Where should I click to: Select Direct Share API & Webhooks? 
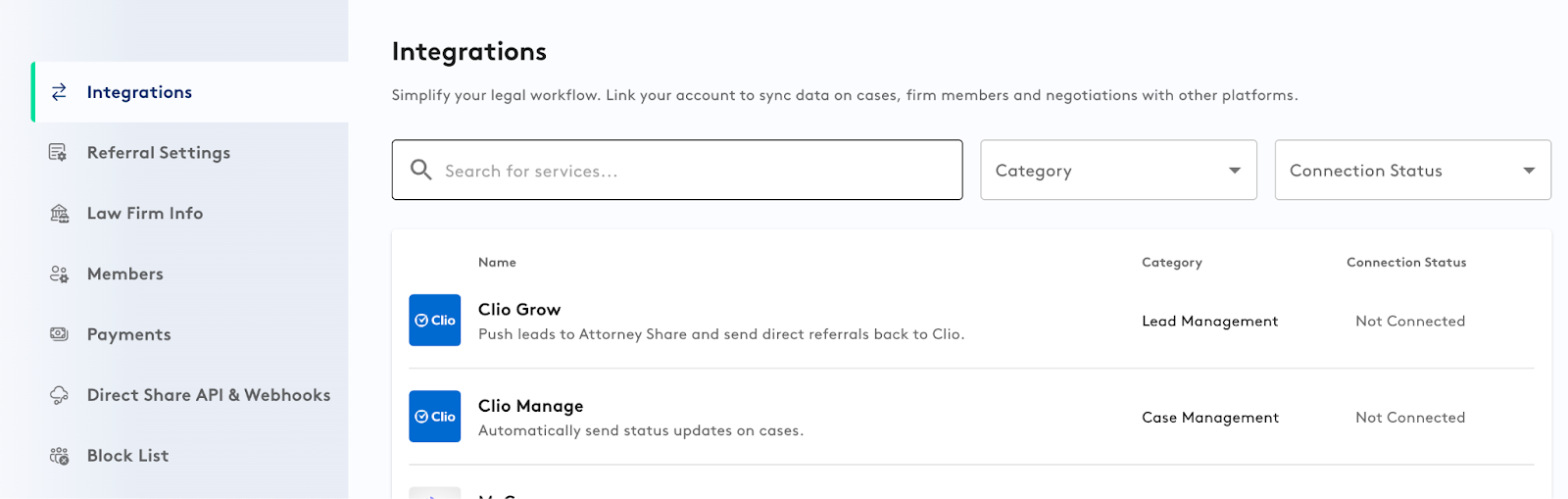(x=209, y=395)
